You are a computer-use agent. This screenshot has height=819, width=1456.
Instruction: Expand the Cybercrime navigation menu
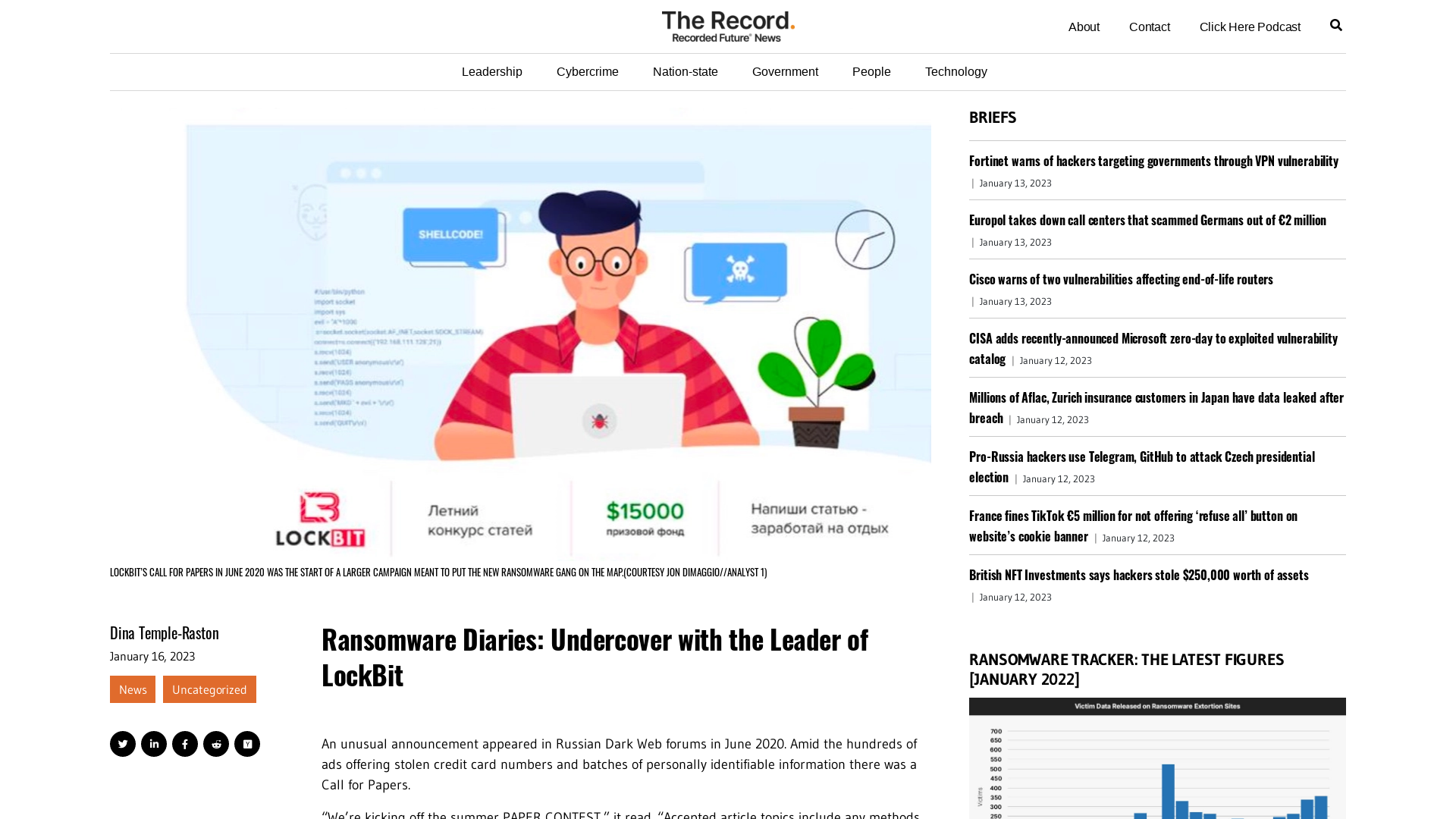(x=587, y=72)
